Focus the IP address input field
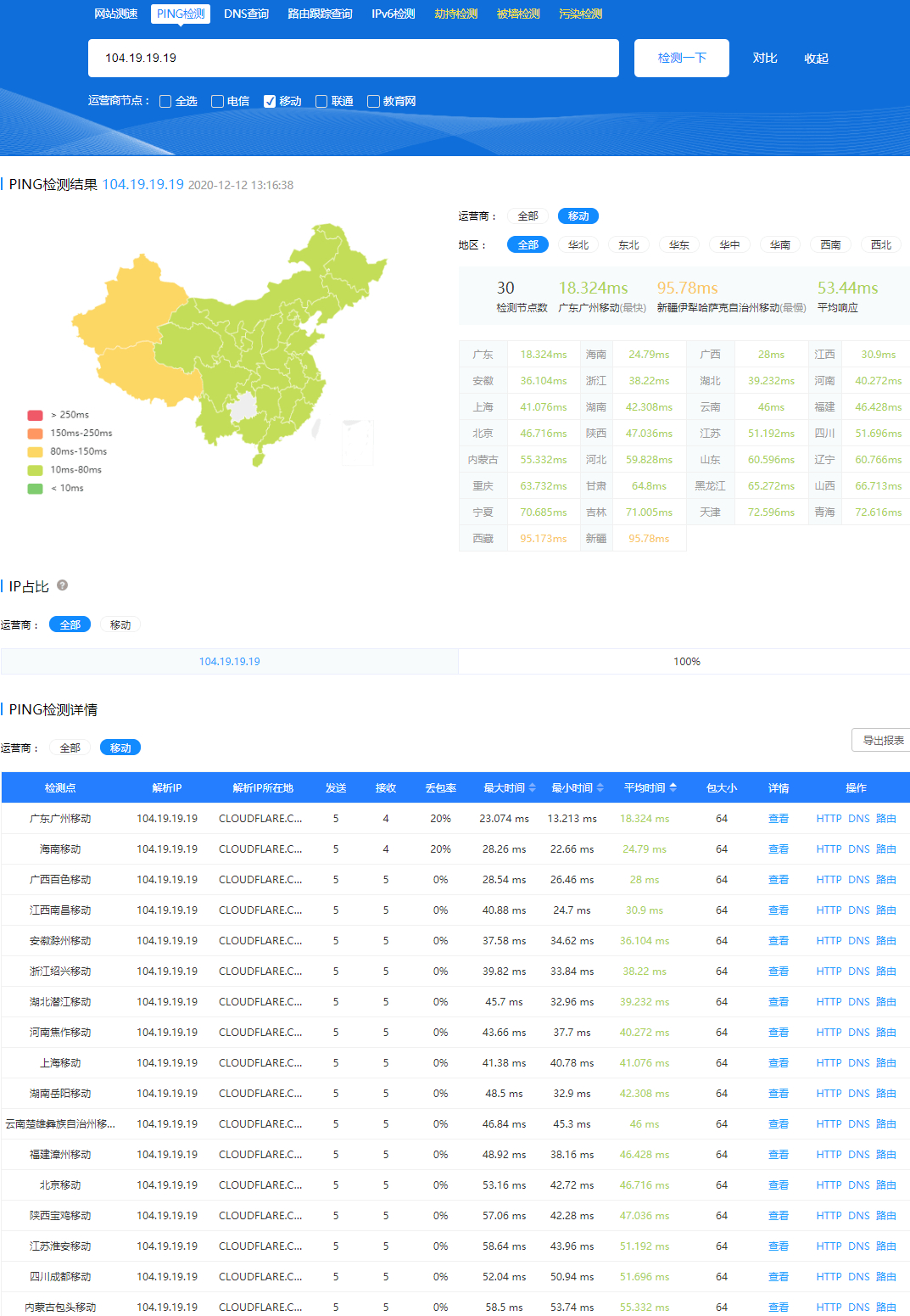Screen dimensions: 910x1316 354,58
